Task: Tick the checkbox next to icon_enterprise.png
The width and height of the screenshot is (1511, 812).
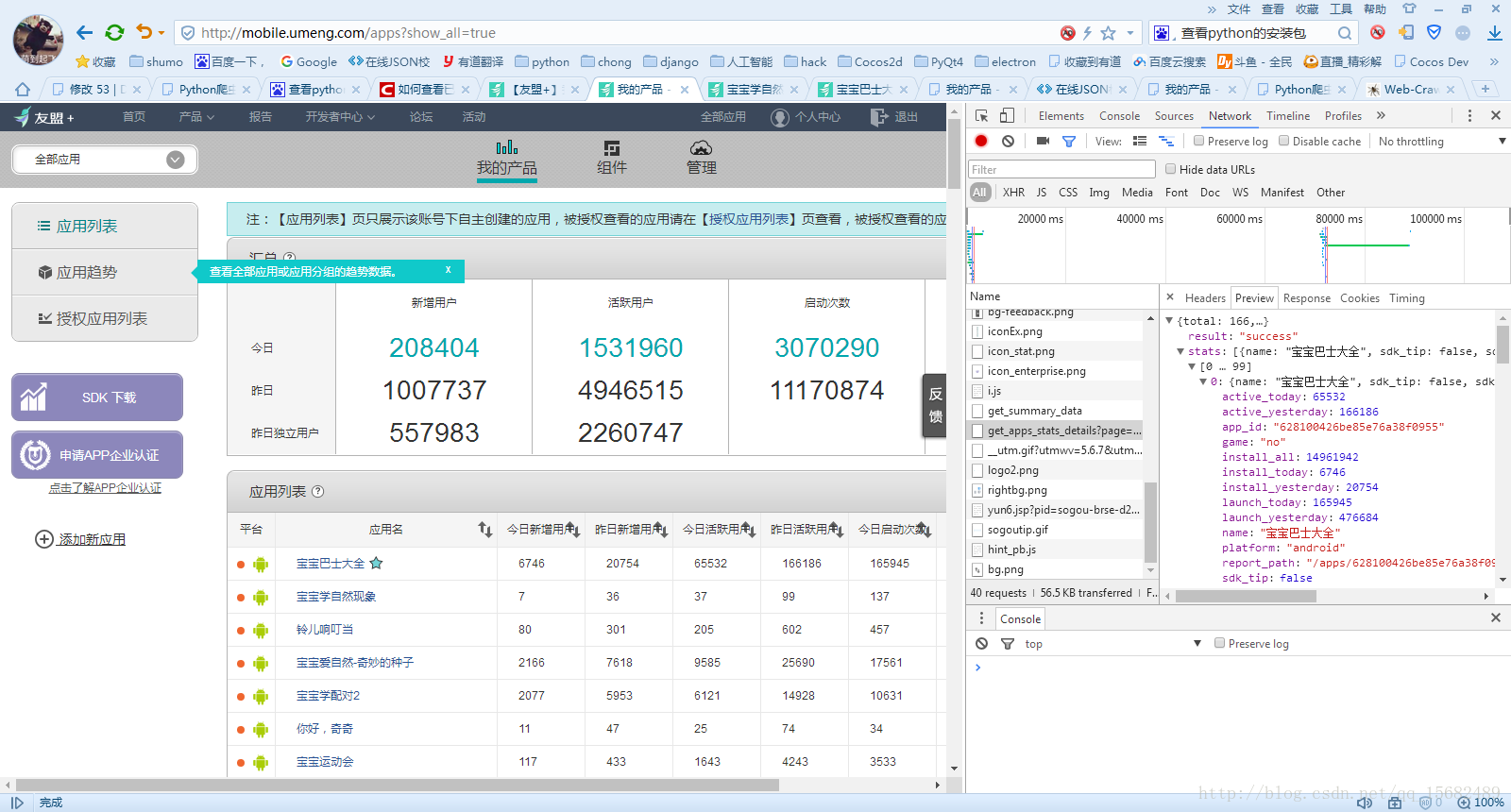Action: (978, 371)
